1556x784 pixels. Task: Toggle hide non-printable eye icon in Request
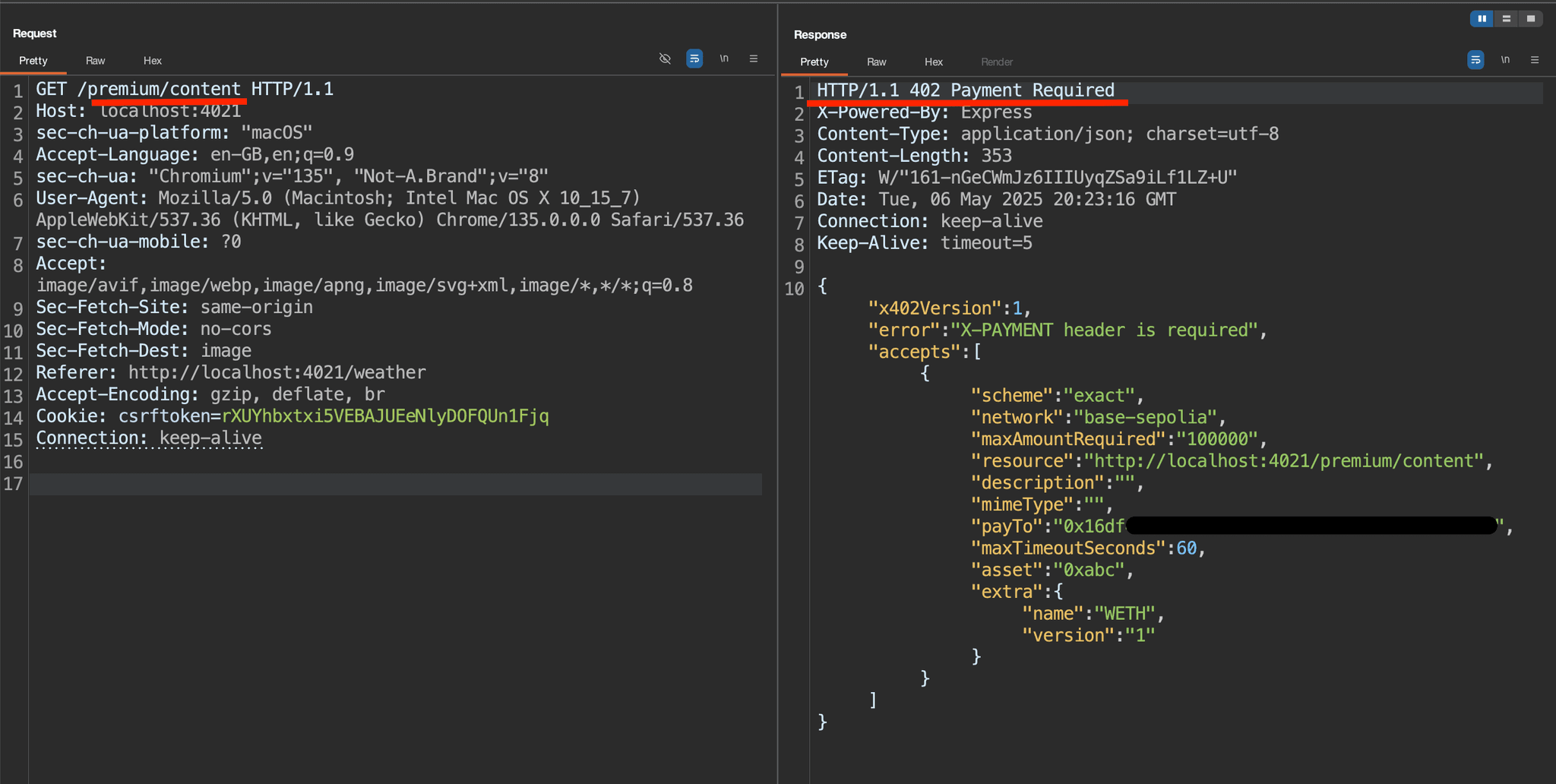click(665, 58)
